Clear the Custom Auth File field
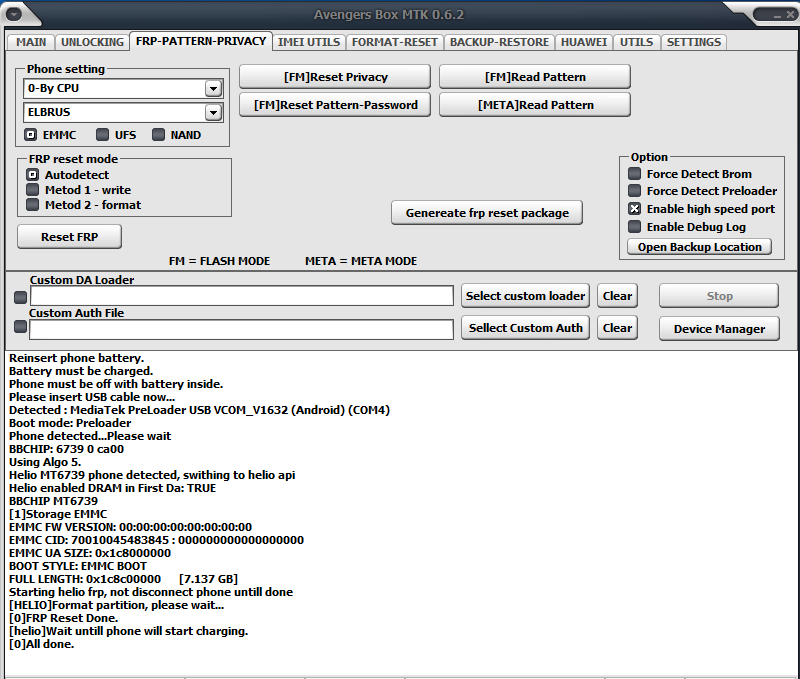800x679 pixels. (617, 328)
